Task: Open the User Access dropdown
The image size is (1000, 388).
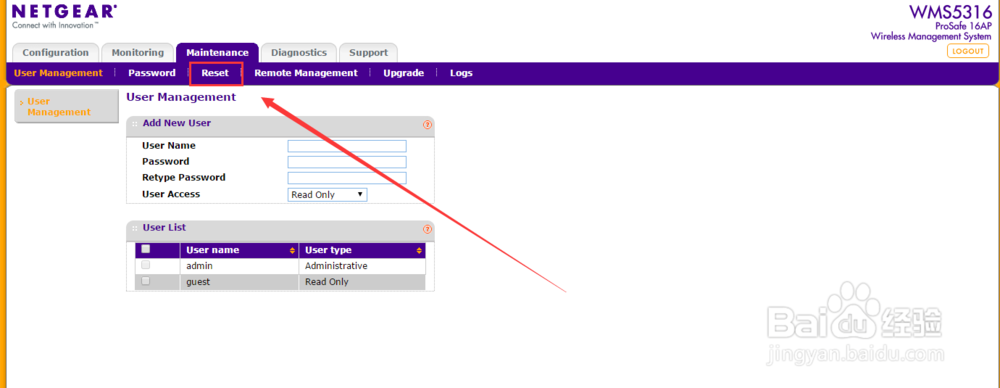Action: click(328, 195)
